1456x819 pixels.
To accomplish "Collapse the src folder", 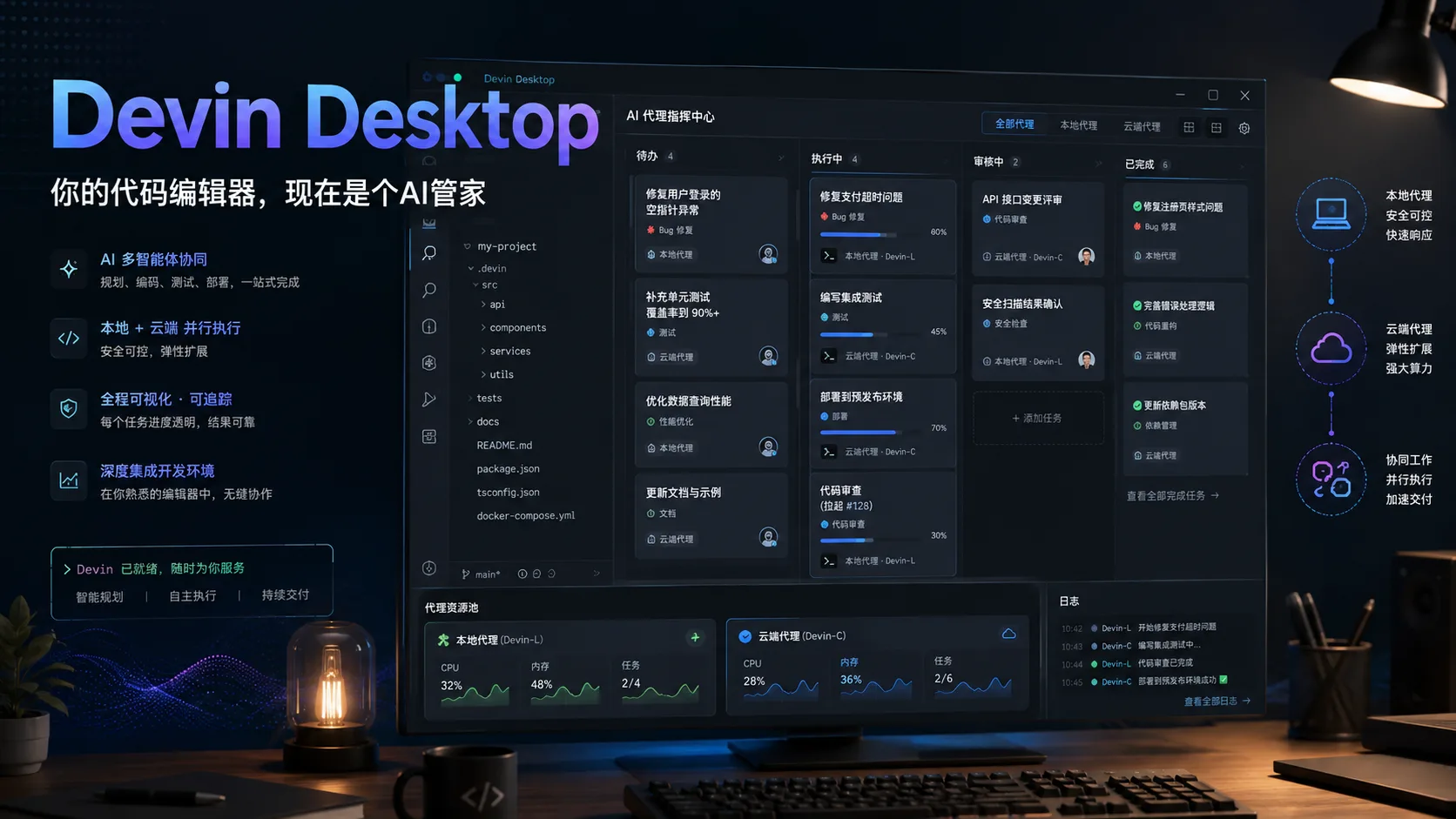I will (x=475, y=285).
